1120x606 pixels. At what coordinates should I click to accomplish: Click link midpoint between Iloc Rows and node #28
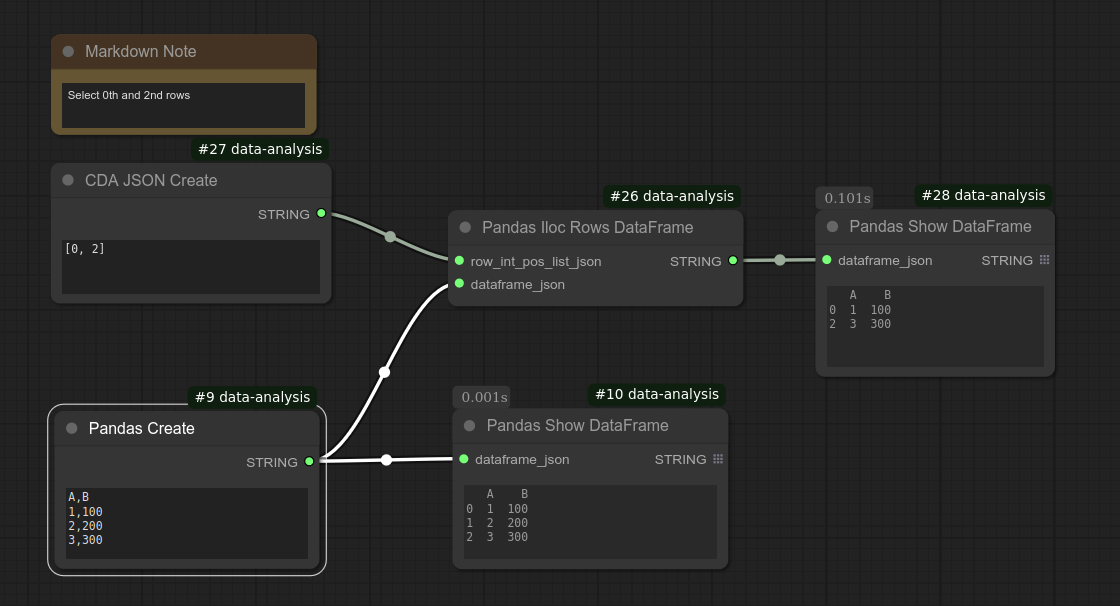coord(780,260)
